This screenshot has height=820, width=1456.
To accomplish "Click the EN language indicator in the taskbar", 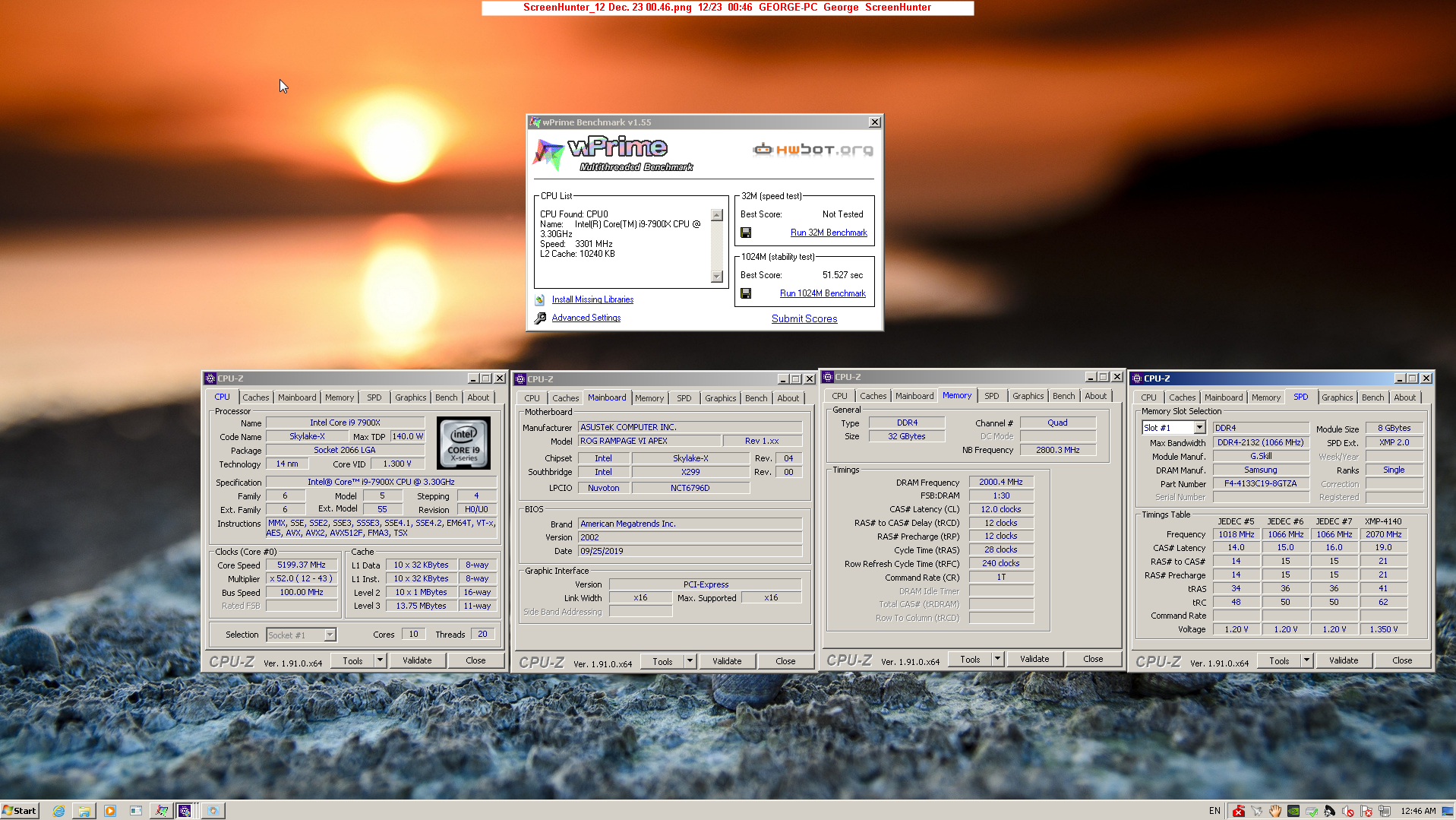I will 1214,811.
